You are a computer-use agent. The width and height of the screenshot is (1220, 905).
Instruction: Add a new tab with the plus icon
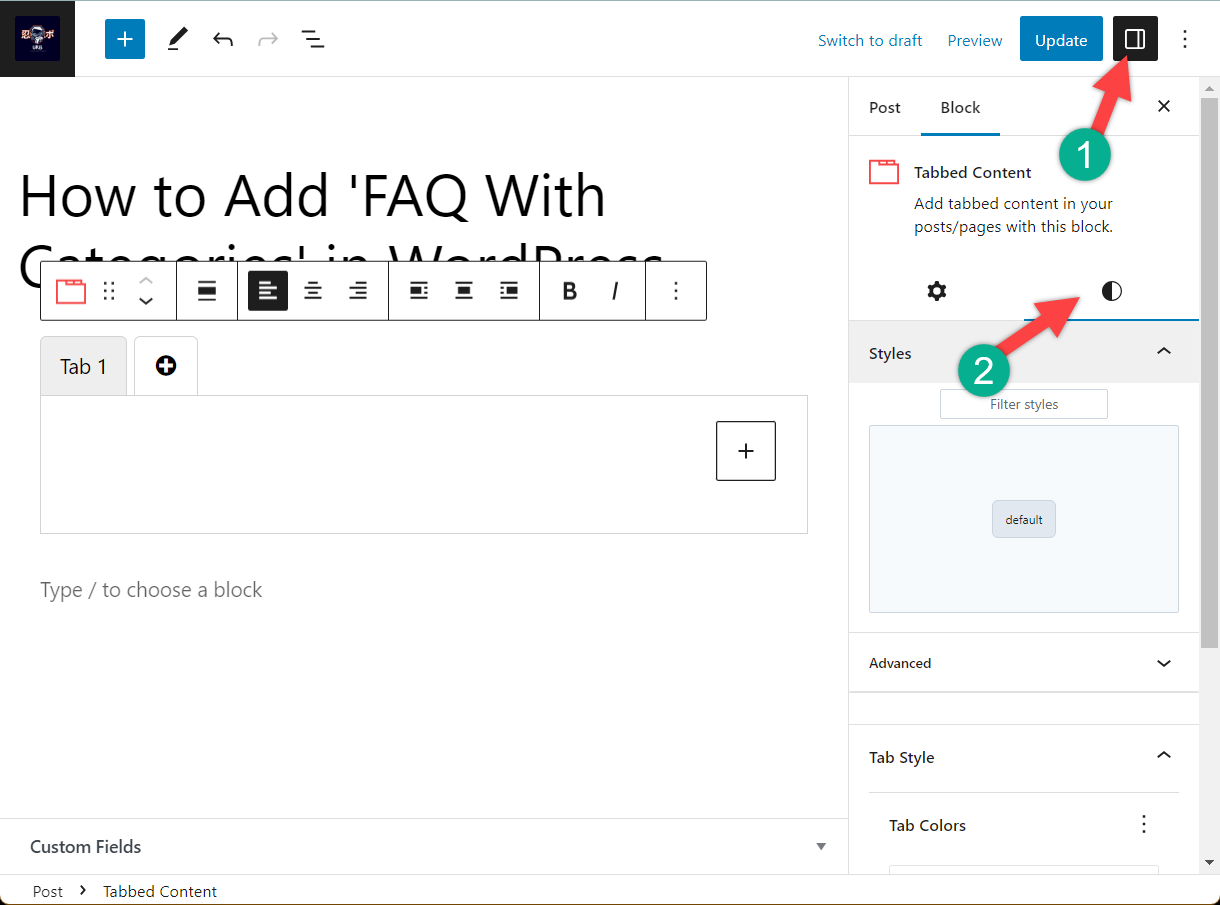[x=166, y=366]
